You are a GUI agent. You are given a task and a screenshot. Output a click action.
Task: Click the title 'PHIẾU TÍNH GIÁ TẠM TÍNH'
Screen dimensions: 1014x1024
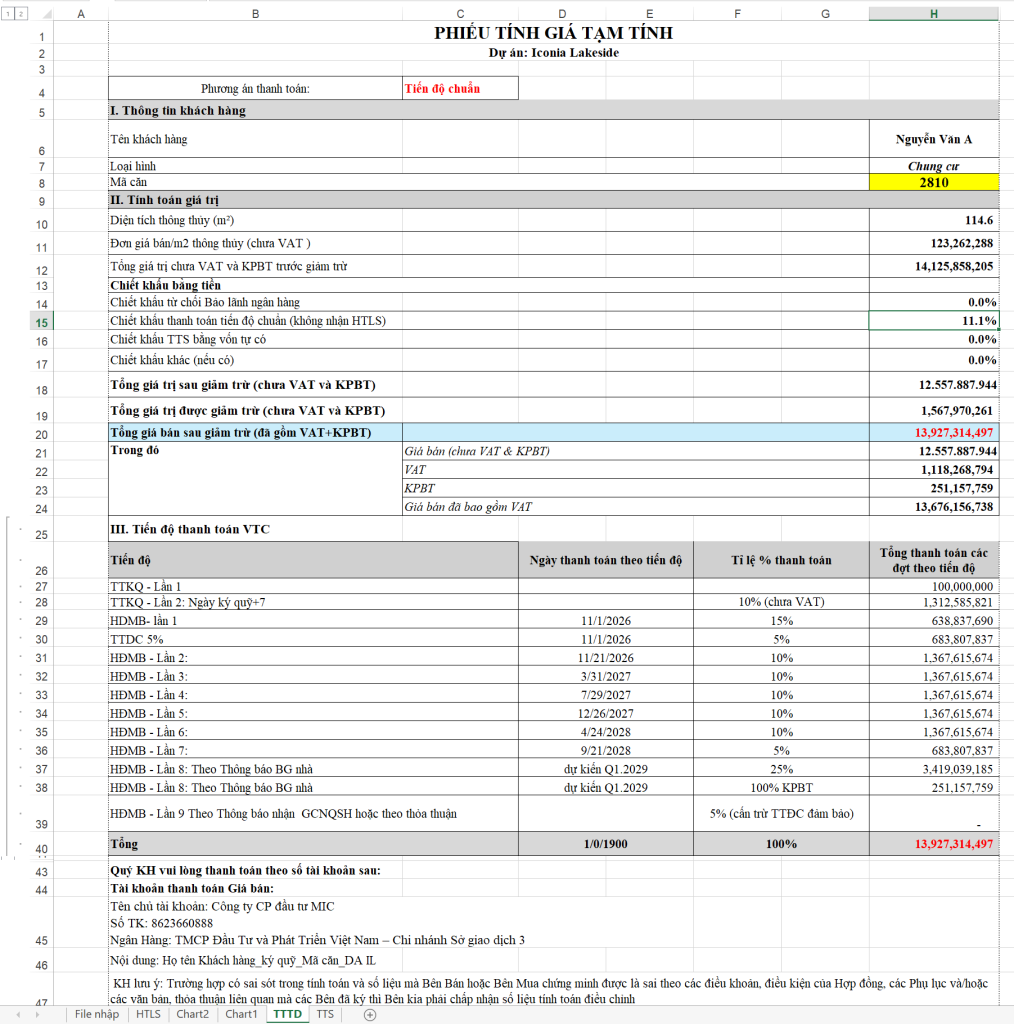point(554,33)
